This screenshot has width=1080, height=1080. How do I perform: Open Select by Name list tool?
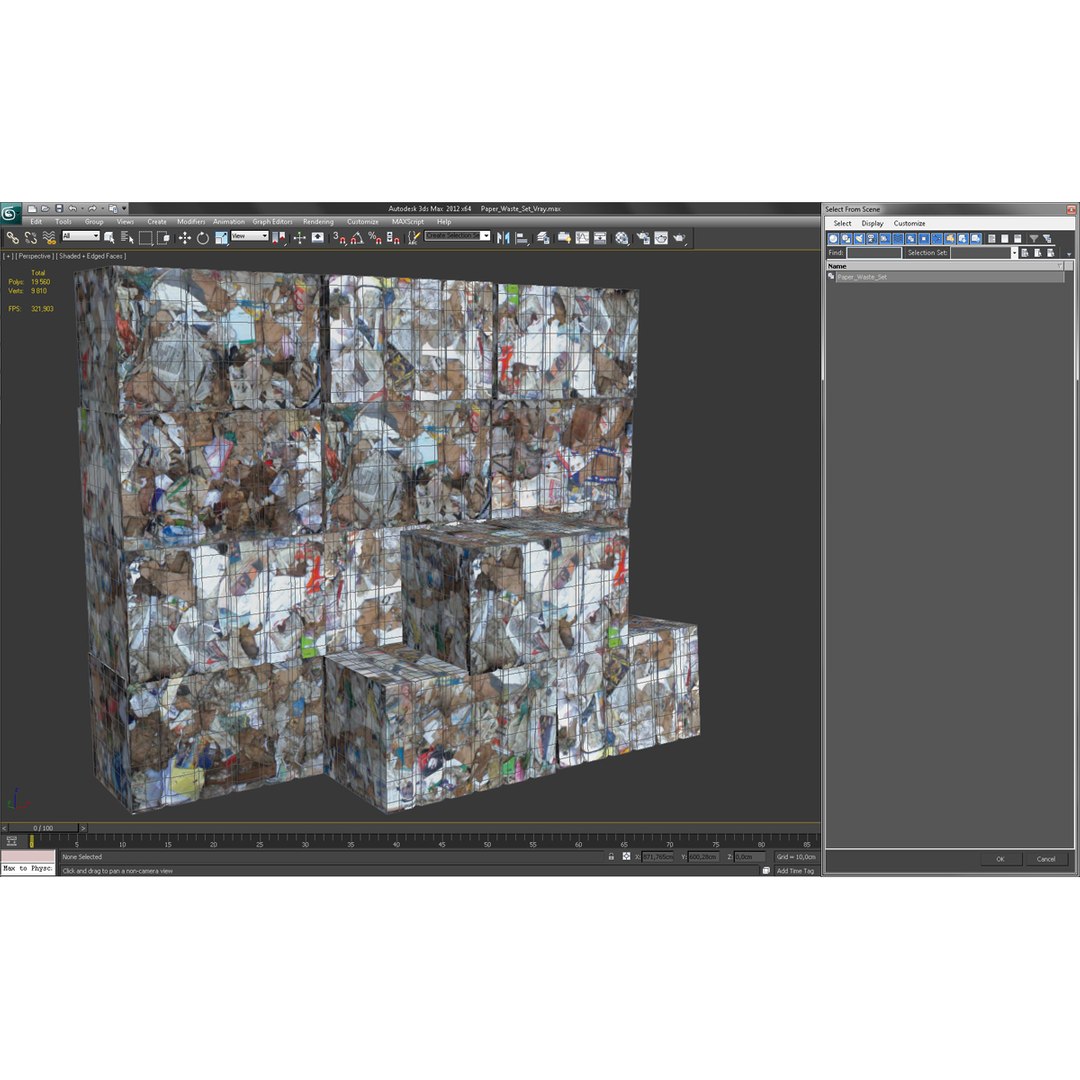127,238
